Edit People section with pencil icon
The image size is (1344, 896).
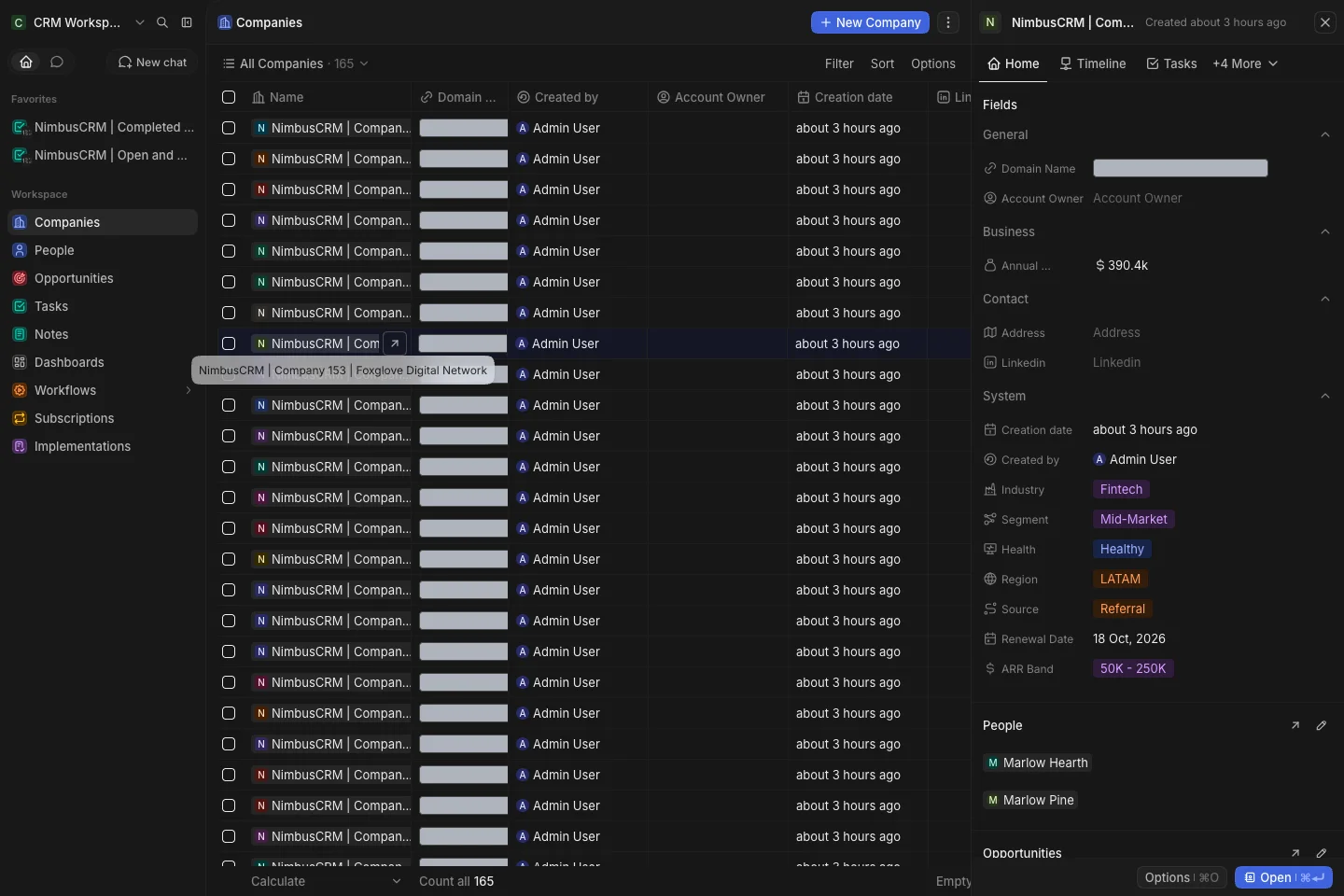click(1322, 725)
